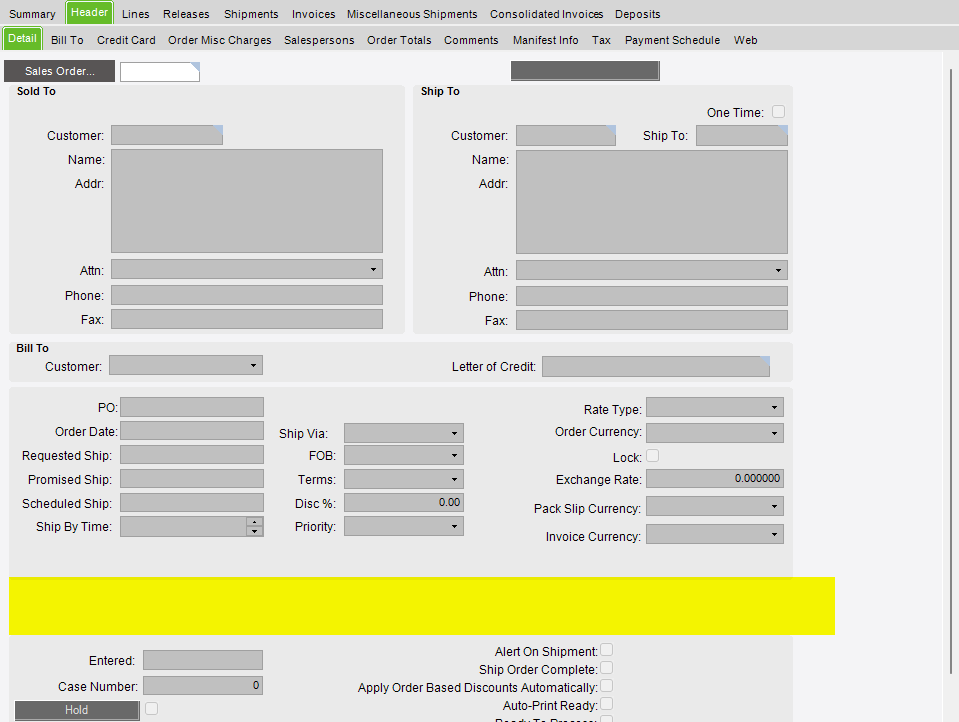The height and width of the screenshot is (722, 959).
Task: Open the Rate Type dropdown
Action: [774, 408]
